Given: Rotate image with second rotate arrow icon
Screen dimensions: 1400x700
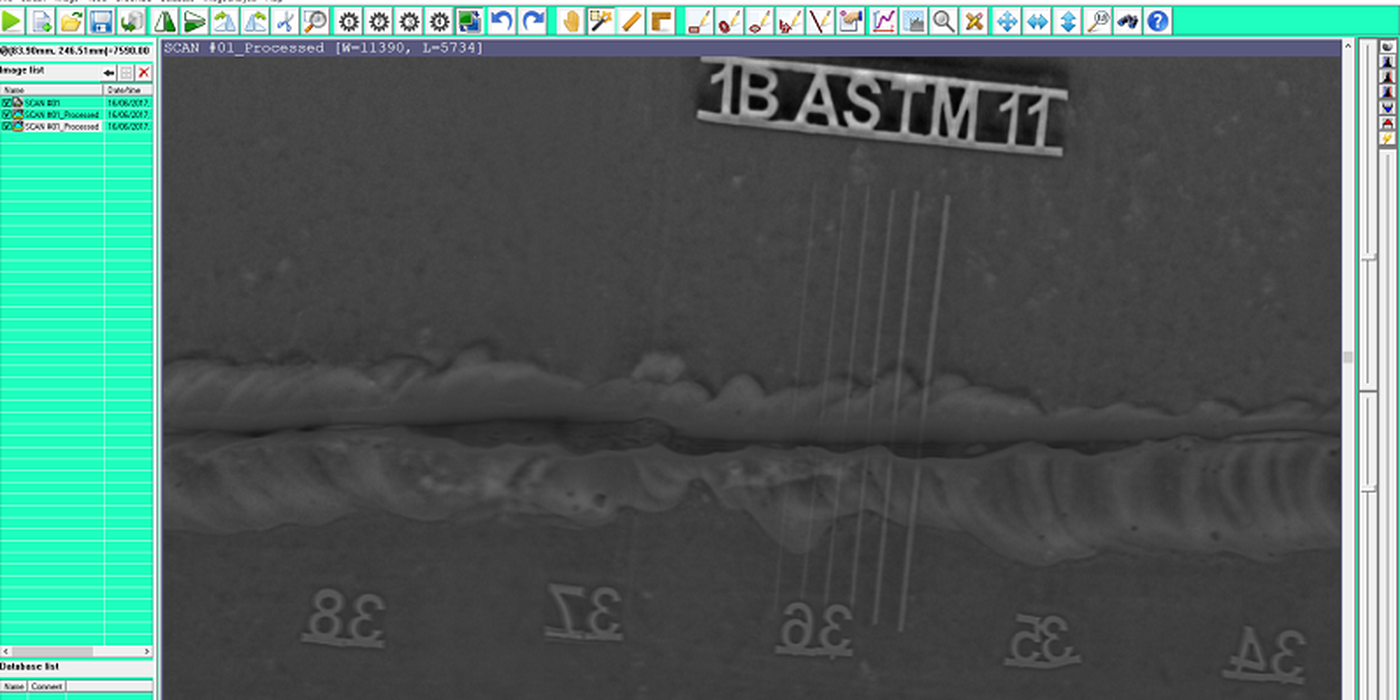Looking at the screenshot, I should point(255,20).
